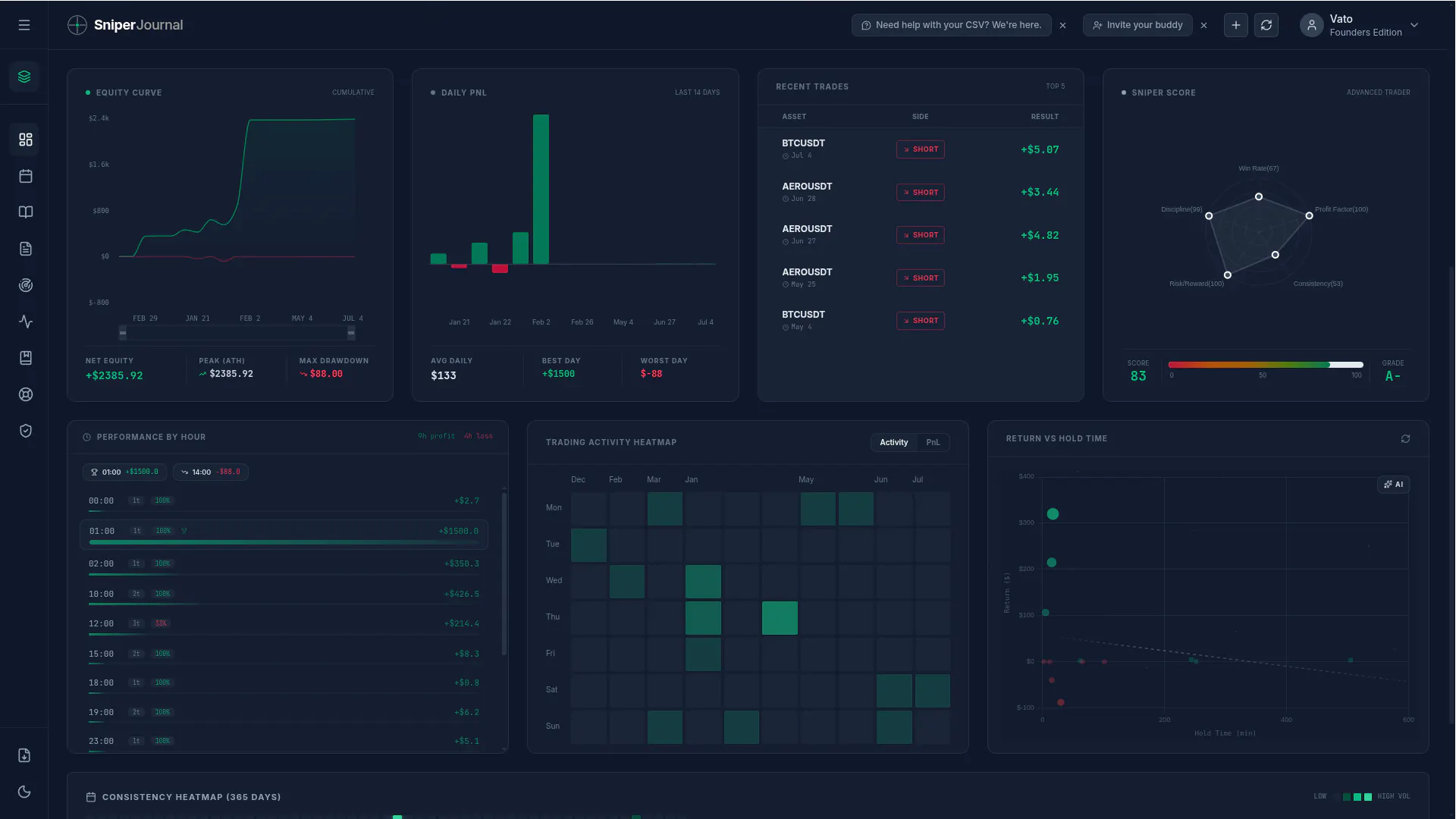Toggle dark mode moon icon
Screen dimensions: 1456x819
tap(24, 792)
